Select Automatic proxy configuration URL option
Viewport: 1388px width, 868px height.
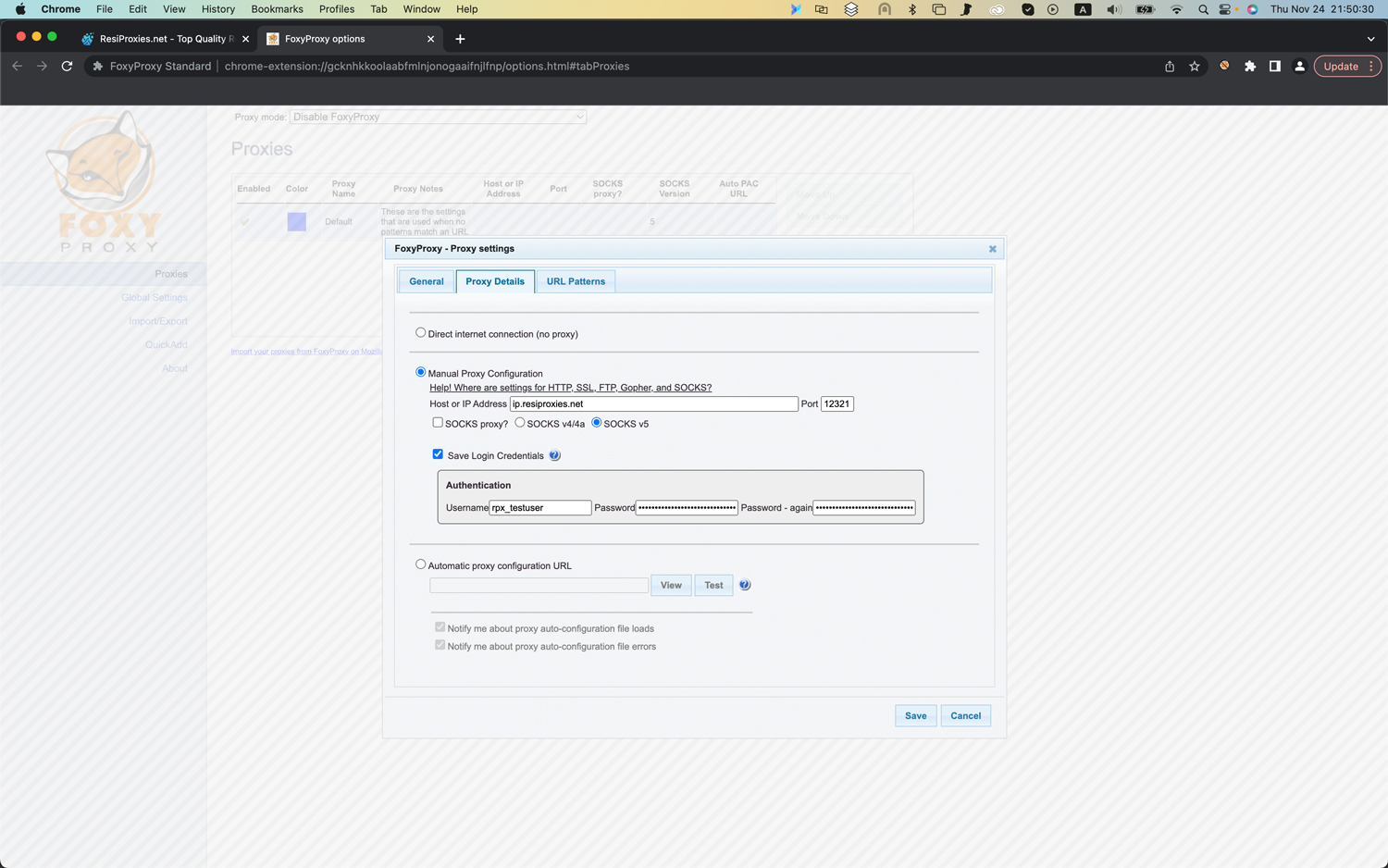(420, 564)
